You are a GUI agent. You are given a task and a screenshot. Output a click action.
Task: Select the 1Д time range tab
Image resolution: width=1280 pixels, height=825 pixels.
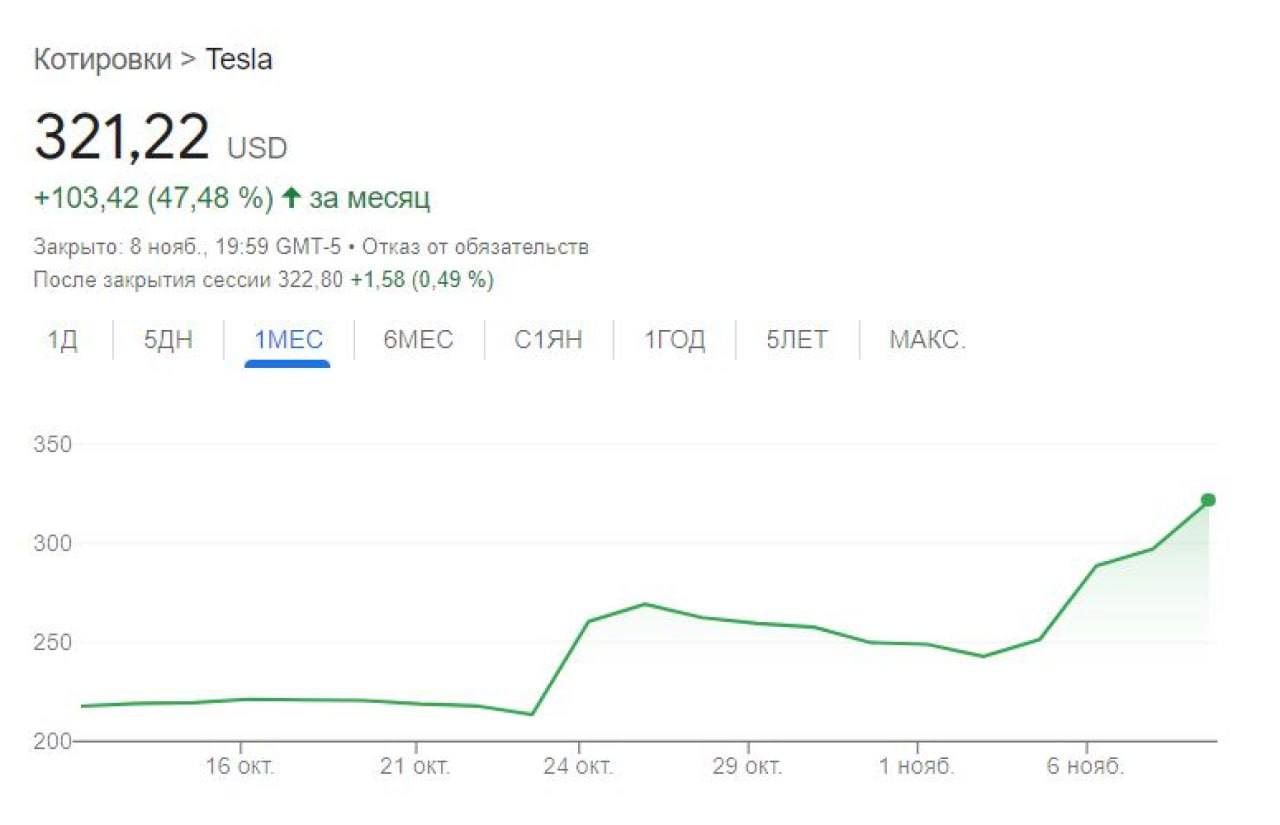(x=62, y=340)
